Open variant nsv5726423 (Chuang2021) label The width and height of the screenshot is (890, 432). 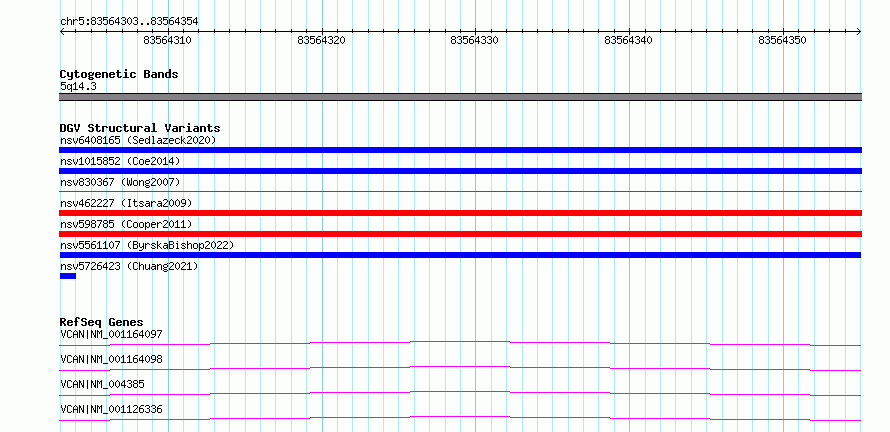[x=129, y=266]
